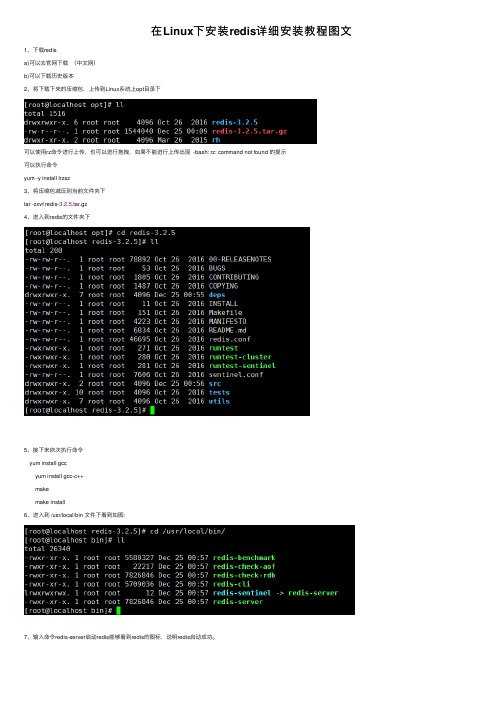Click 'total 1516' in the first terminal
This screenshot has width=504, height=713.
(x=45, y=114)
